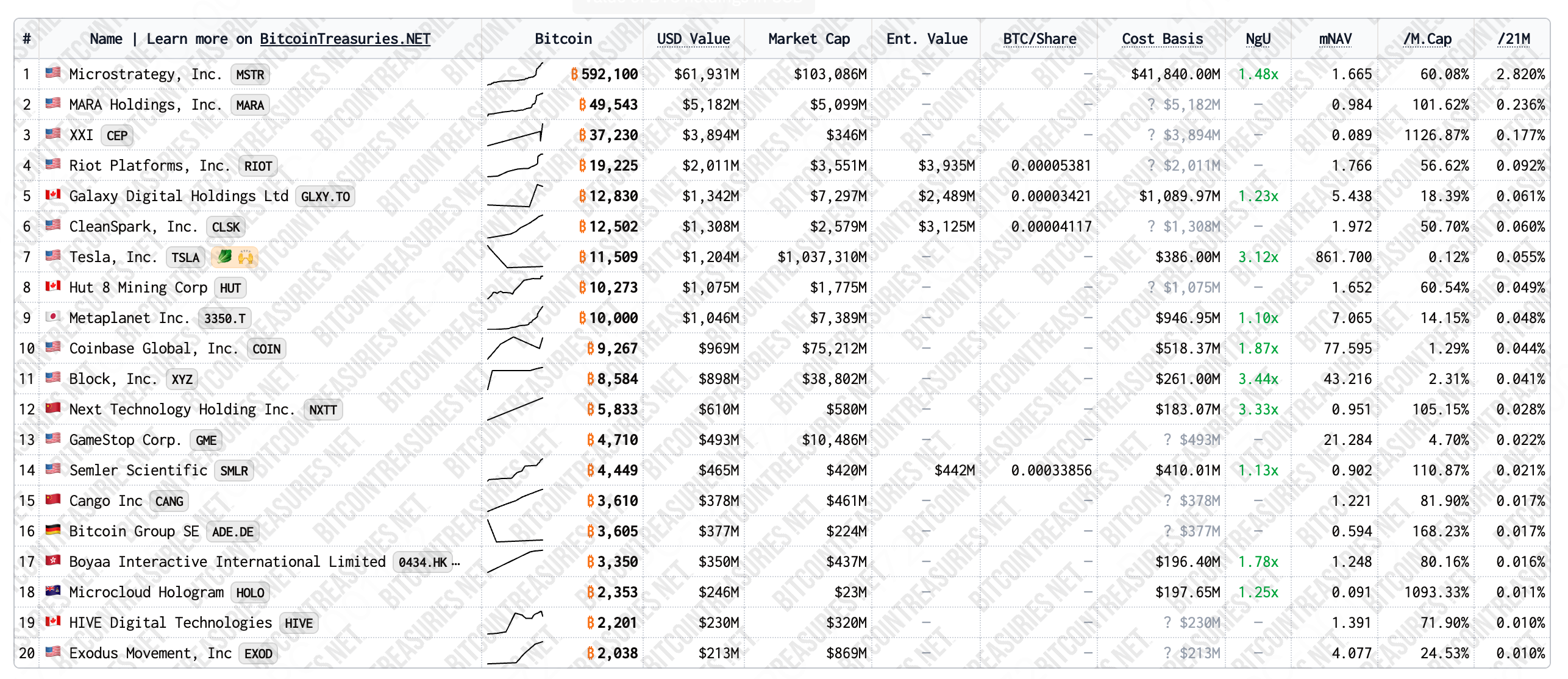Click the Microstrategy holdings sparkline chart

515,73
